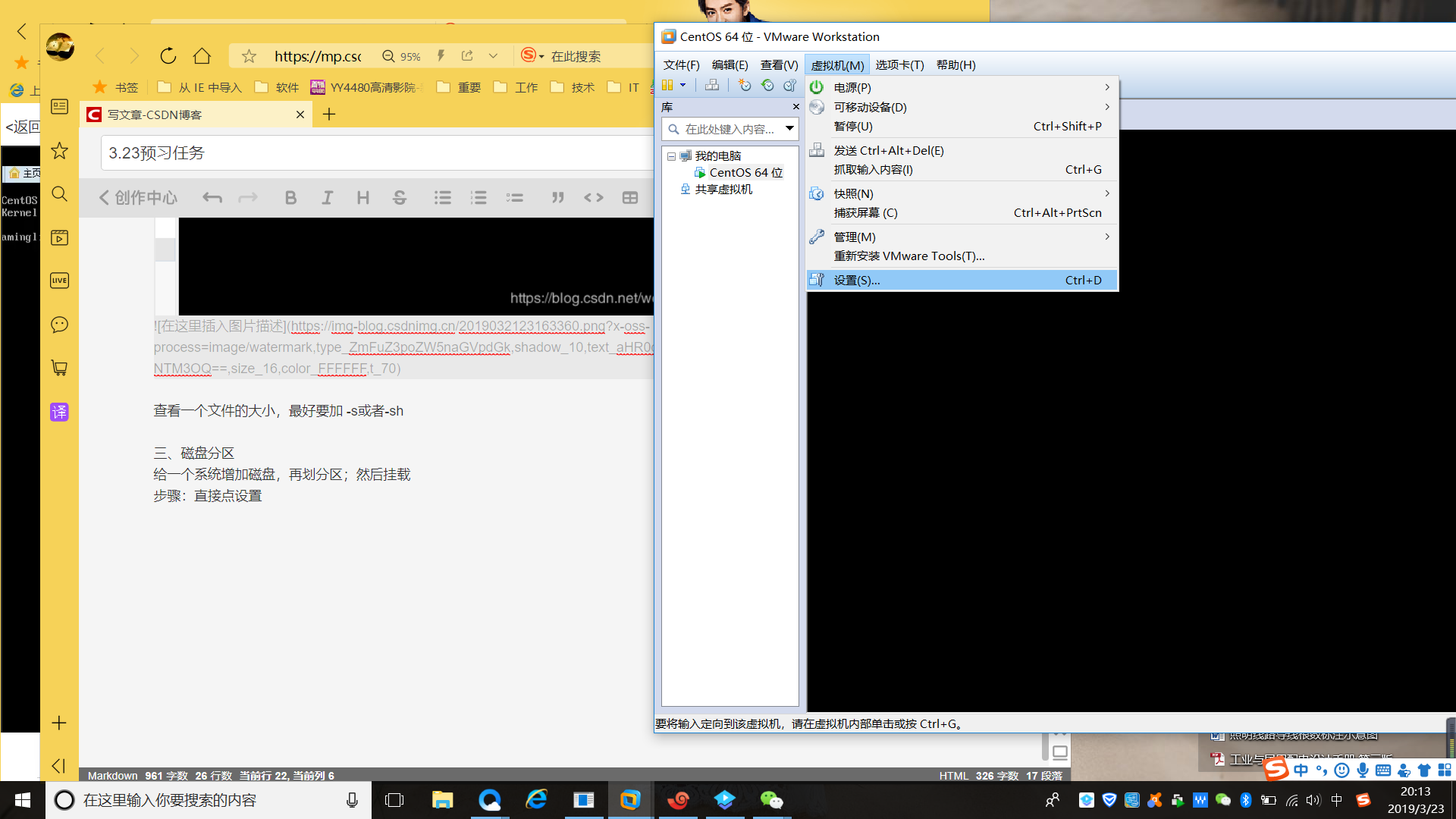Toggle bold formatting in CSDN editor
Image resolution: width=1456 pixels, height=819 pixels.
click(x=290, y=198)
